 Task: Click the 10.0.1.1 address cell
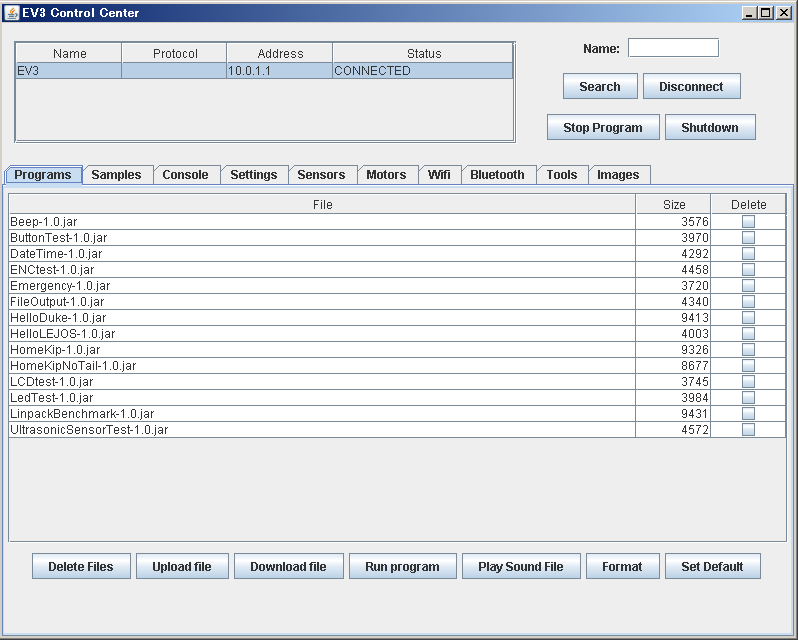tap(279, 71)
